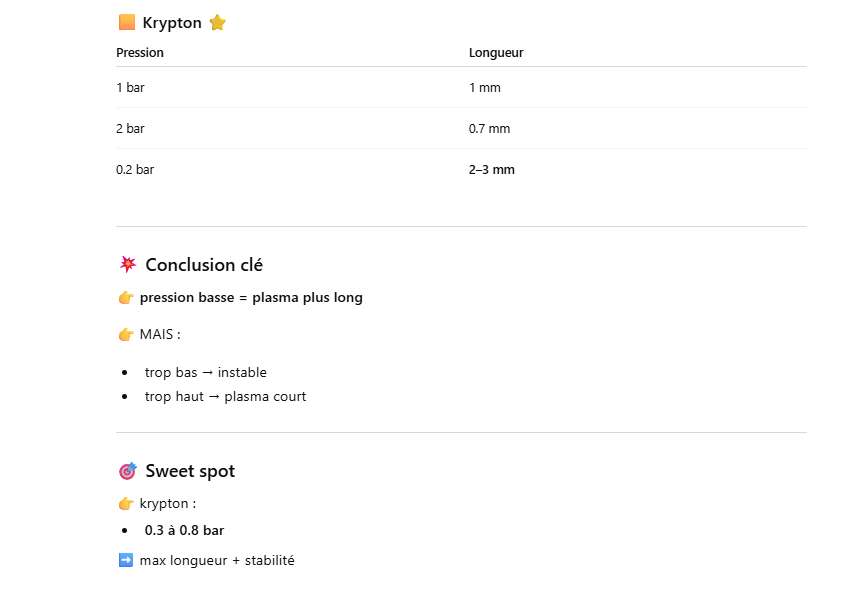Viewport: 854px width, 596px height.
Task: Click the star emoji after Krypton
Action: 217,23
